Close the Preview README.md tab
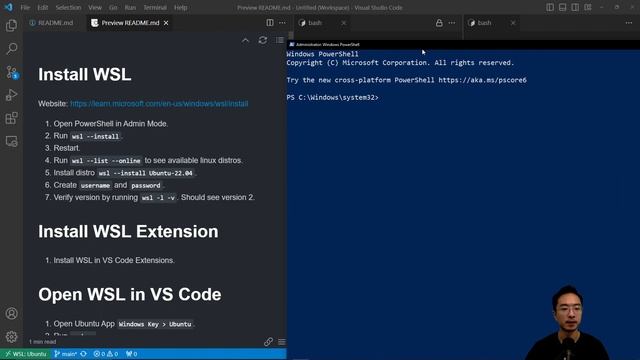Image resolution: width=640 pixels, height=360 pixels. (x=166, y=23)
